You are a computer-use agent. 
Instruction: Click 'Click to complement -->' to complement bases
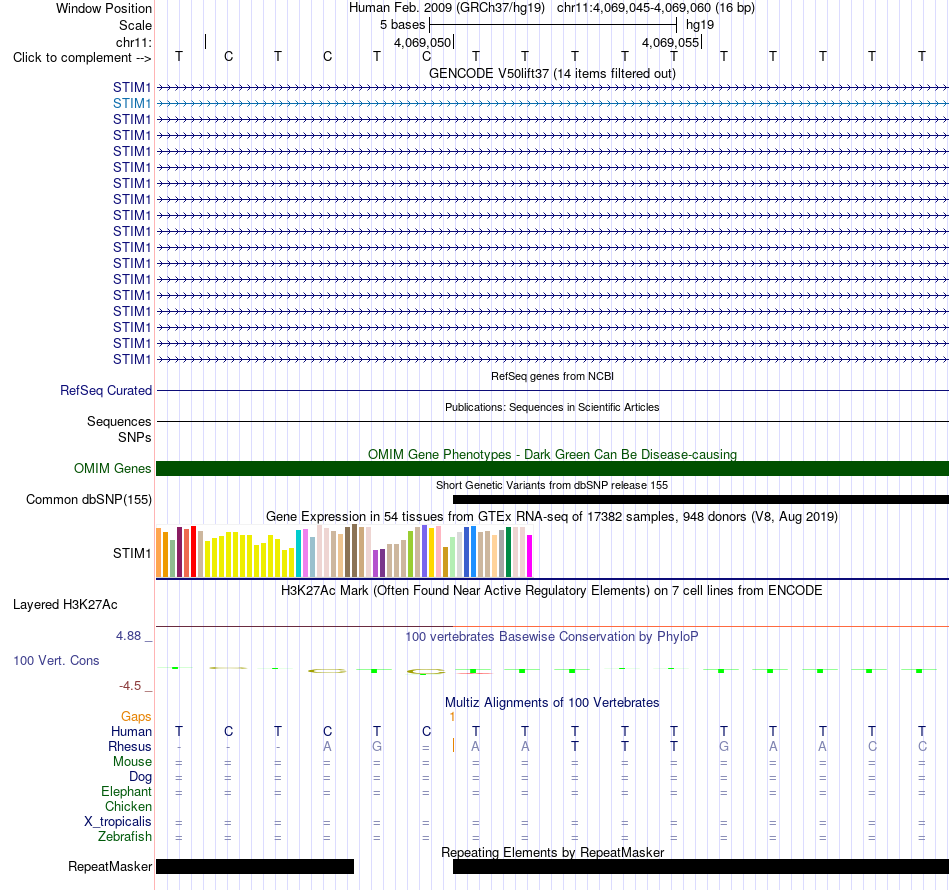(82, 58)
